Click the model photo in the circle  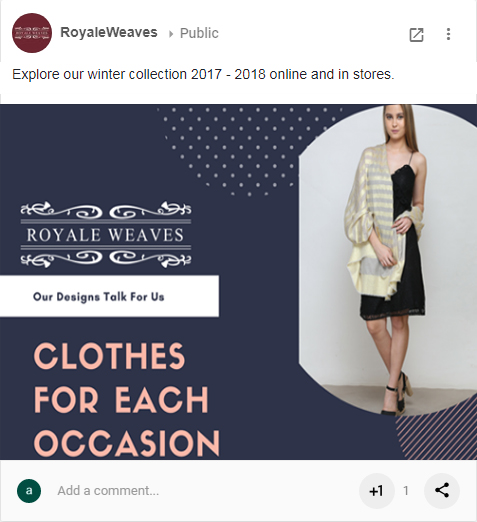(388, 260)
